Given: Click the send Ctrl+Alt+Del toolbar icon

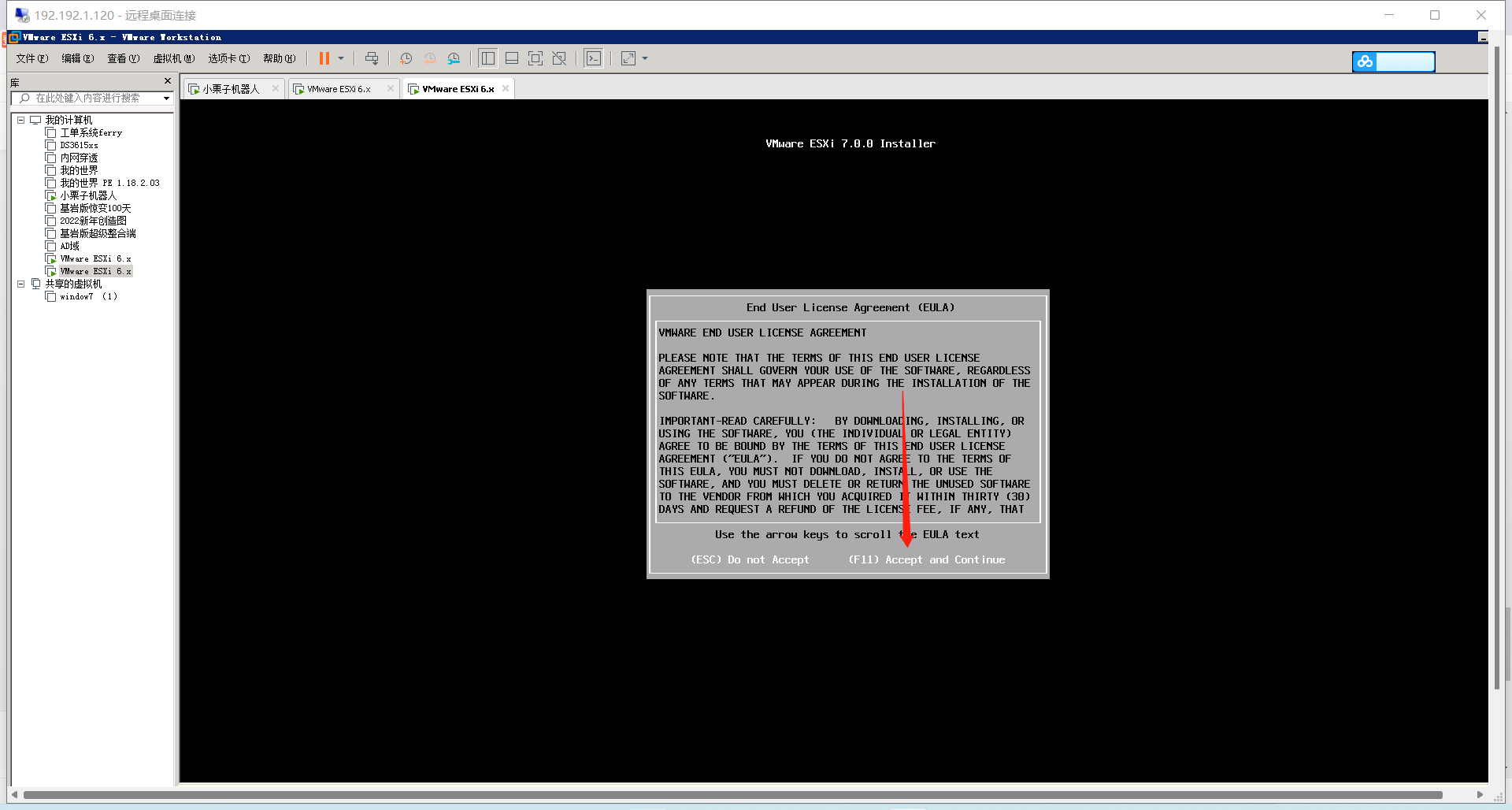Looking at the screenshot, I should [372, 58].
